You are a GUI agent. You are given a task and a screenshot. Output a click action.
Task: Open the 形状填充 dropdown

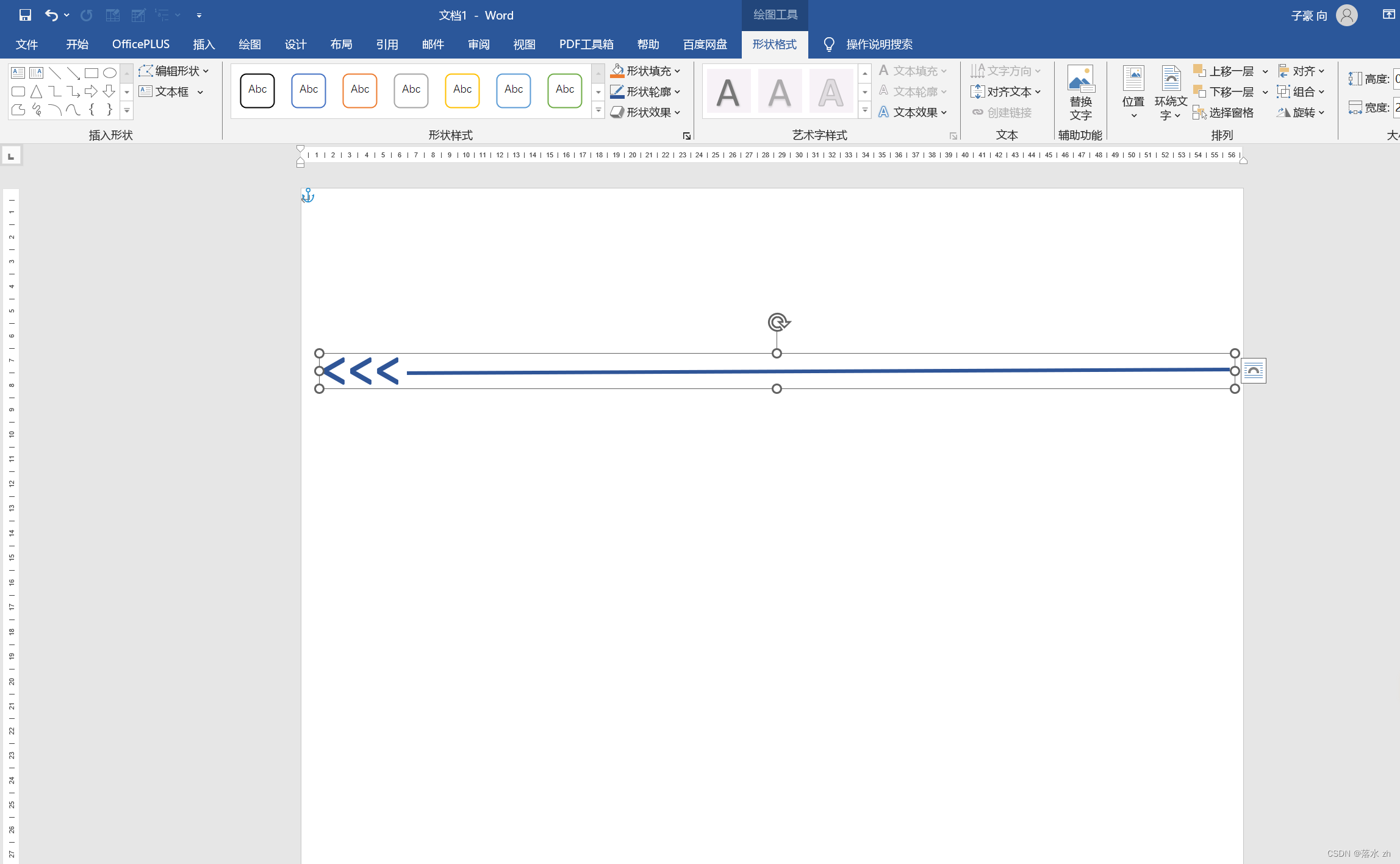pos(646,71)
